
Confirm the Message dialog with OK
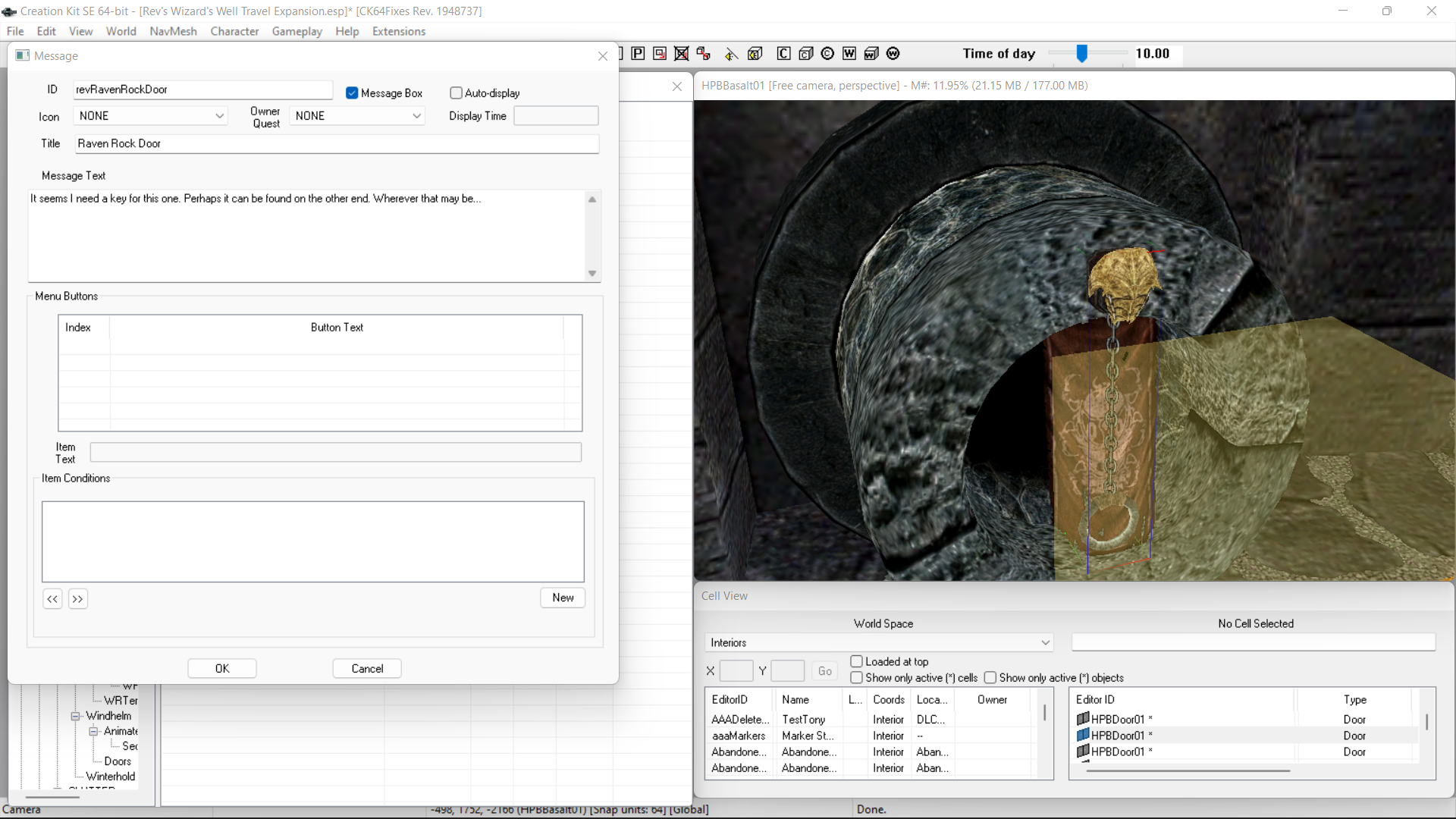coord(222,668)
